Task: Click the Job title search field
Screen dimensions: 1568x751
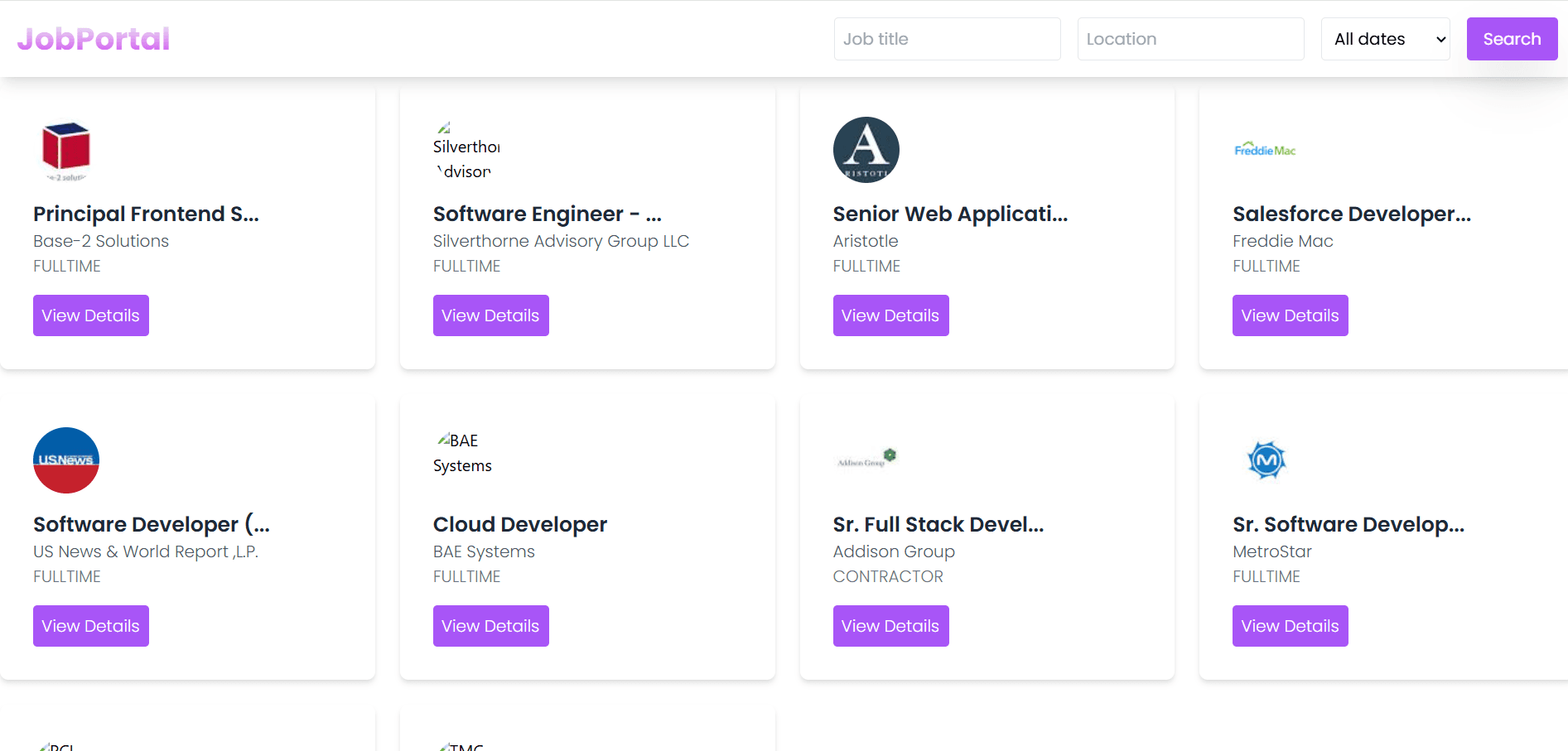Action: pyautogui.click(x=947, y=38)
